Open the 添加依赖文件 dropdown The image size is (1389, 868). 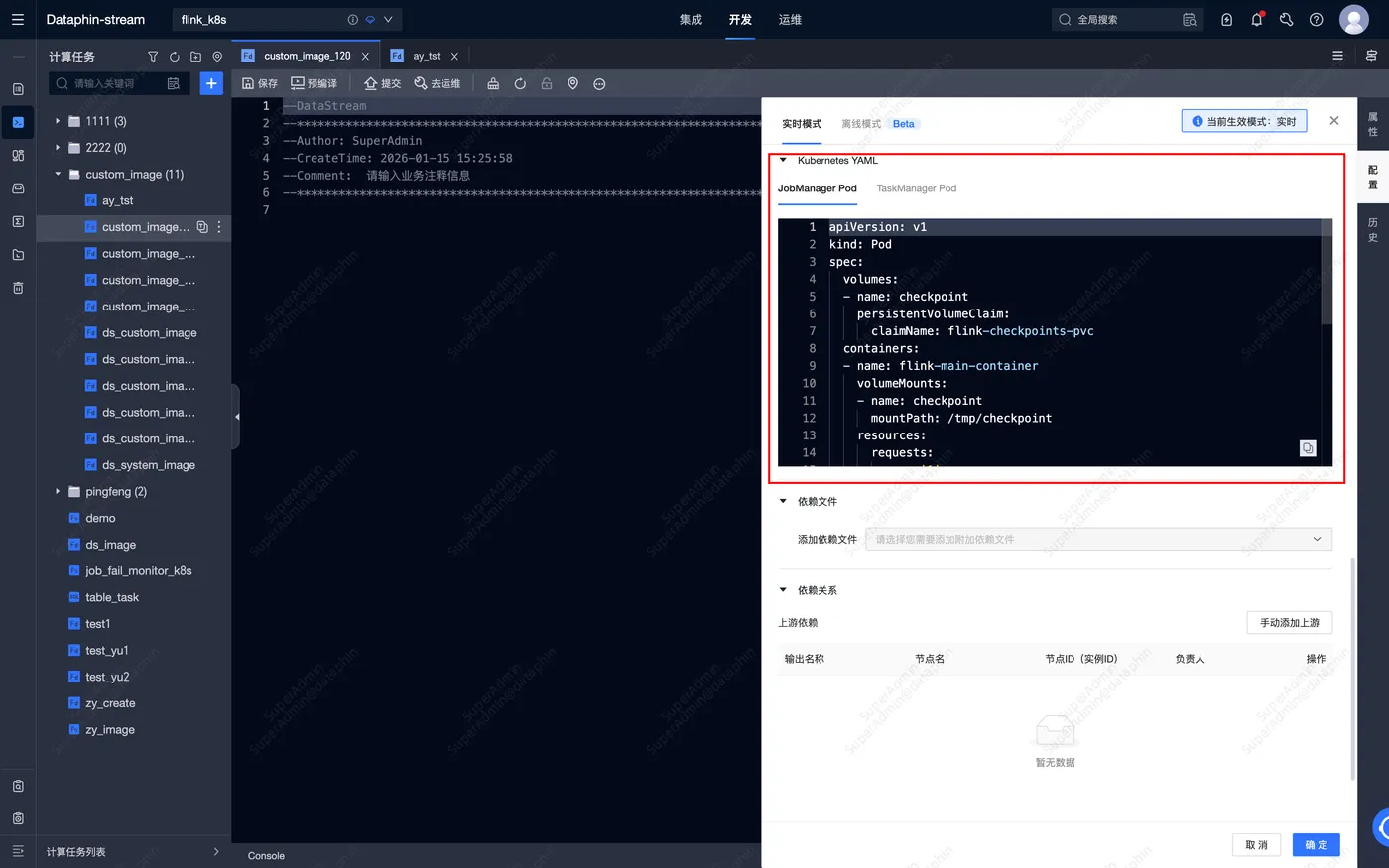coord(1098,539)
